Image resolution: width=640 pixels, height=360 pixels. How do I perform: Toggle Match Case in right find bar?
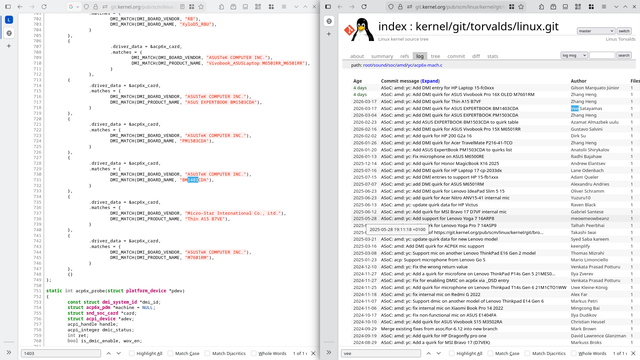[504, 353]
